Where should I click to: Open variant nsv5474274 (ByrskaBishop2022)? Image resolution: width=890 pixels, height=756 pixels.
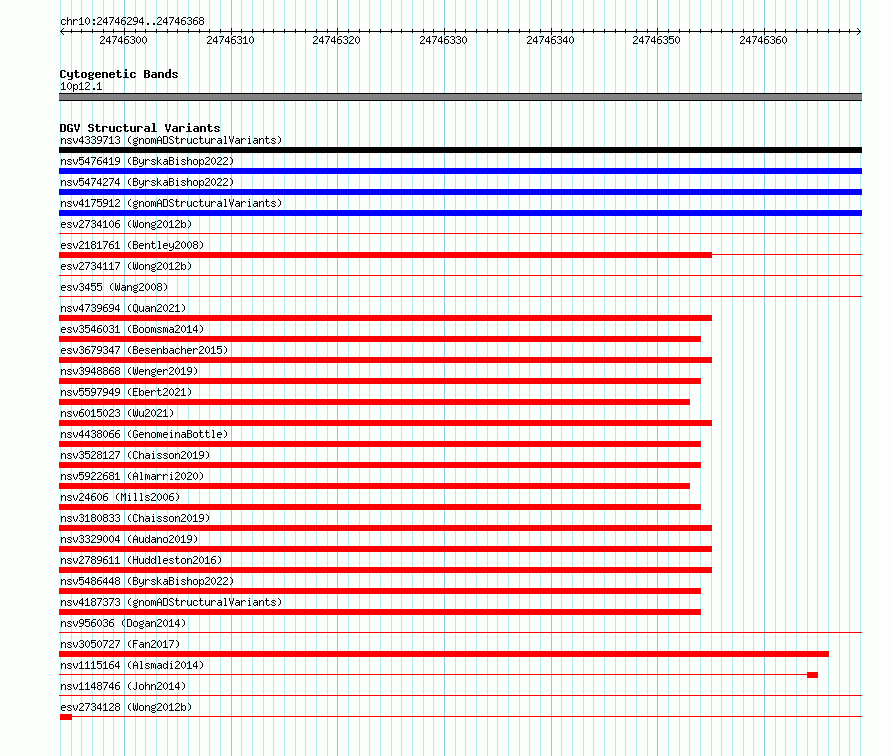coord(147,182)
